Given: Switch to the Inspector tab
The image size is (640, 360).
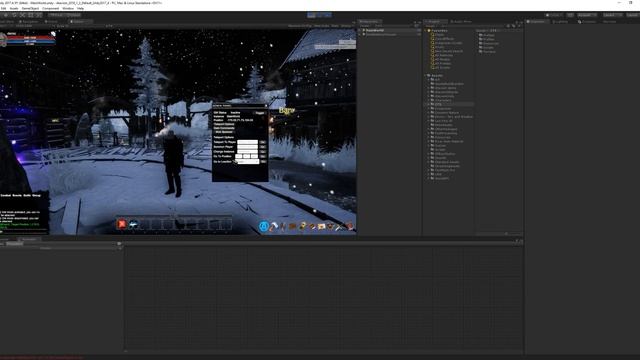Looking at the screenshot, I should (537, 22).
